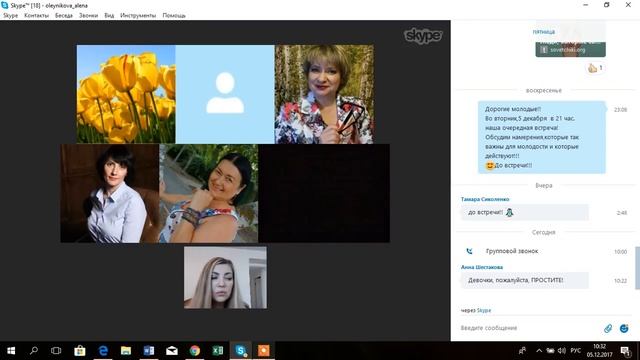
Task: Select the yellow tulips participant tile
Action: 126,94
